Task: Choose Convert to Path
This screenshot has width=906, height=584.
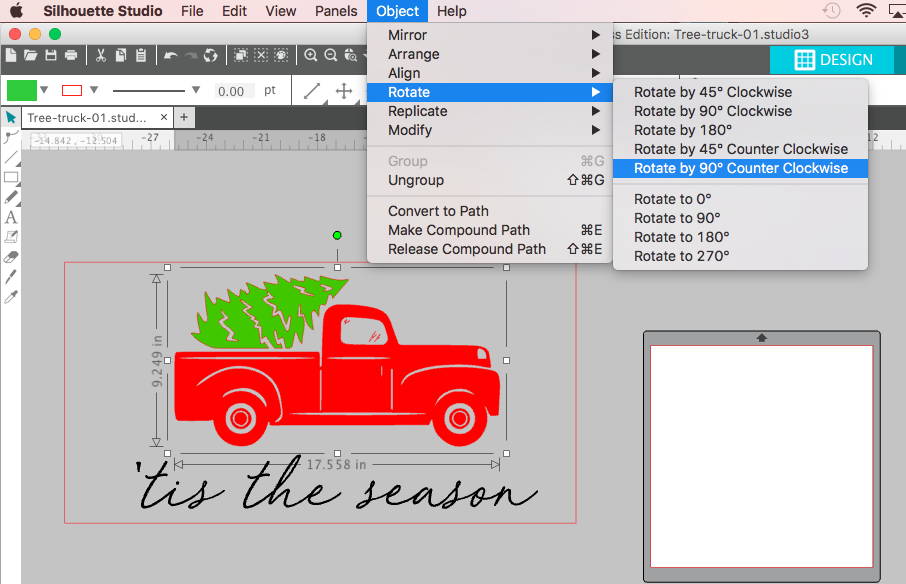Action: (x=489, y=211)
